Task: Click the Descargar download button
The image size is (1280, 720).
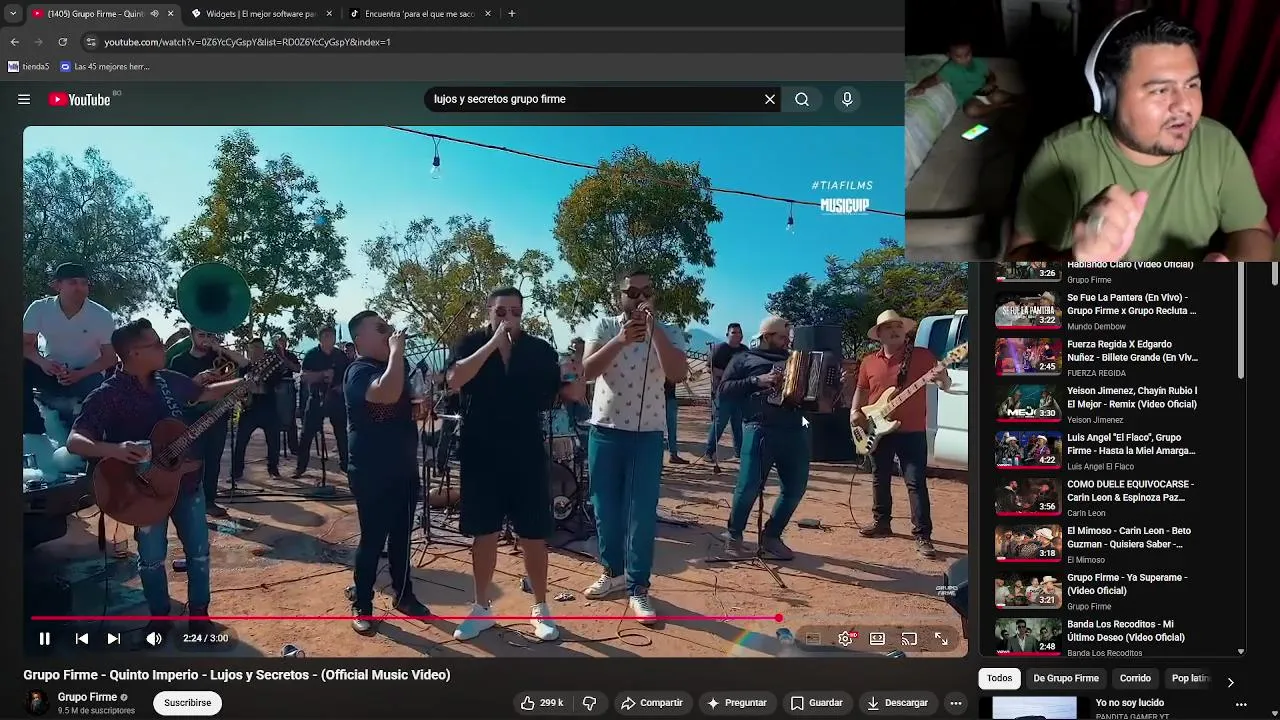Action: tap(897, 703)
